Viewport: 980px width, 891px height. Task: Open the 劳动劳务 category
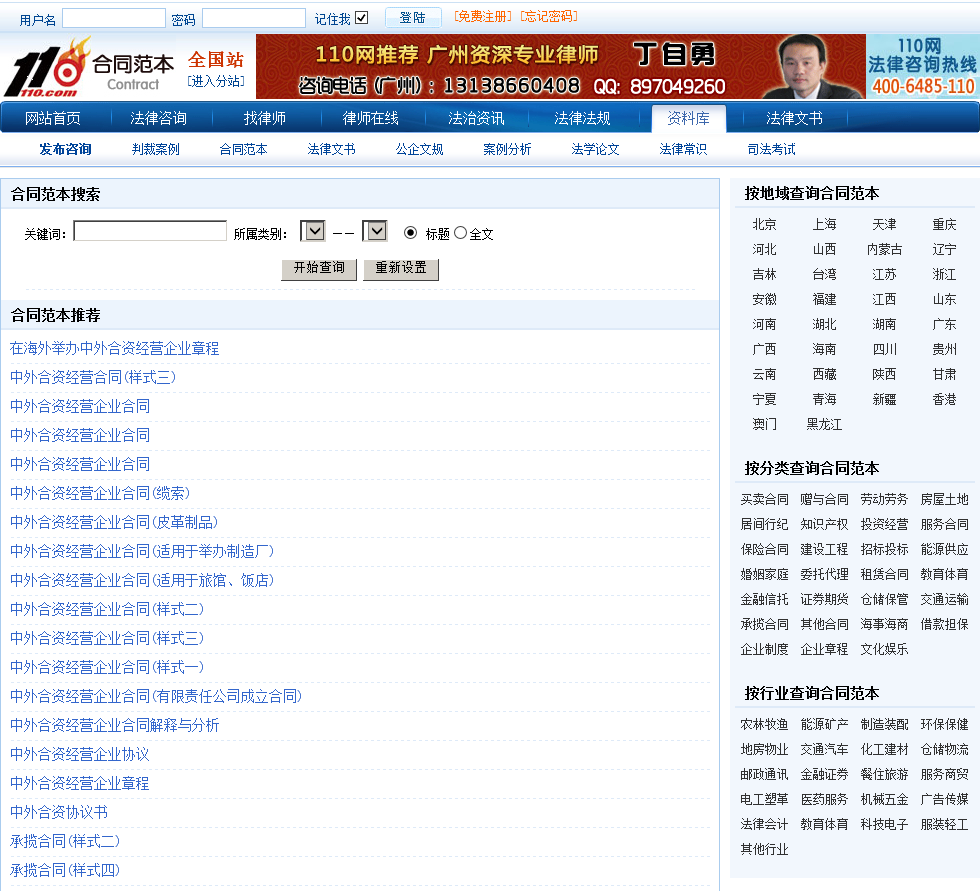[884, 499]
